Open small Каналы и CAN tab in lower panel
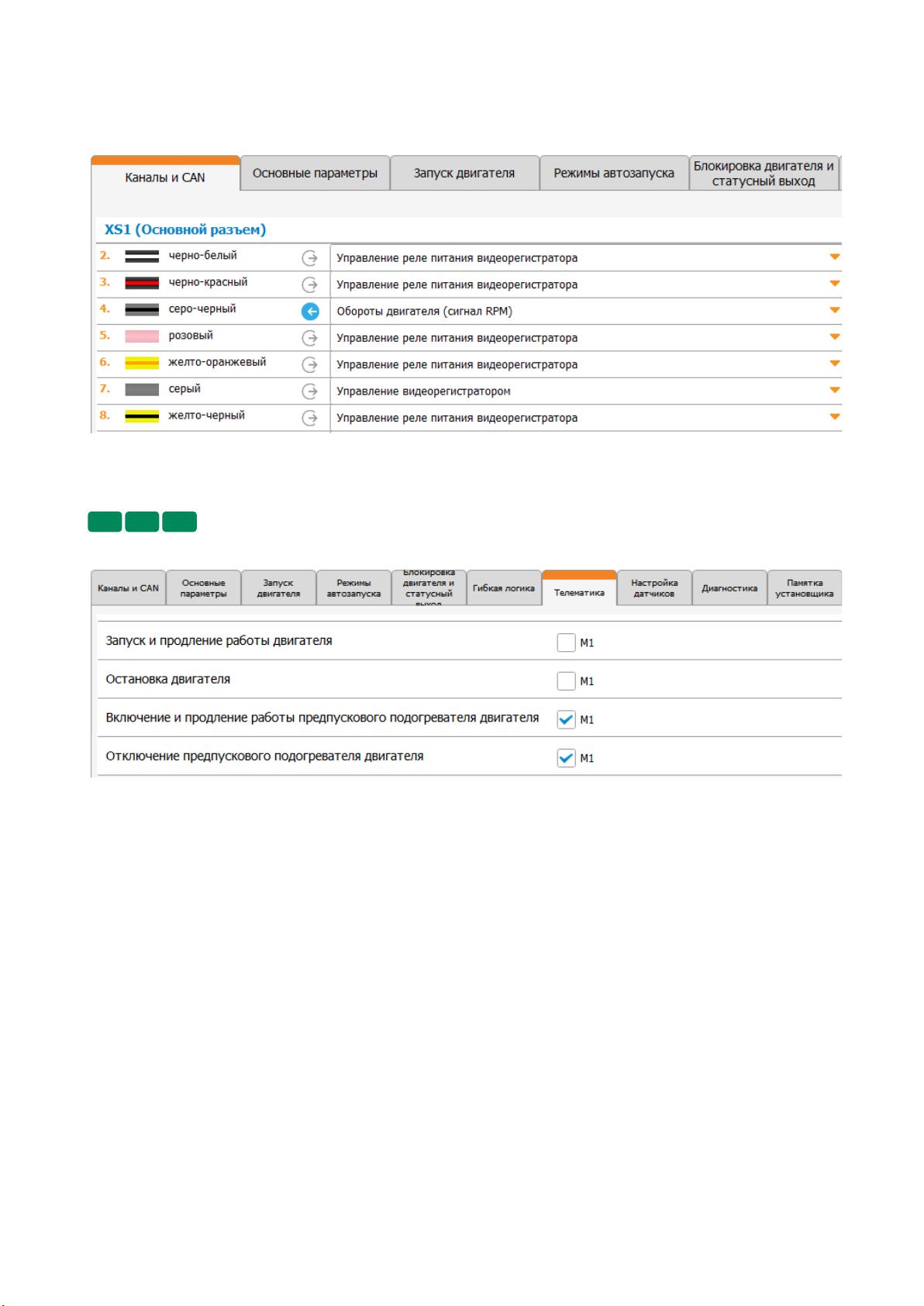The height and width of the screenshot is (1306, 924). [x=128, y=588]
